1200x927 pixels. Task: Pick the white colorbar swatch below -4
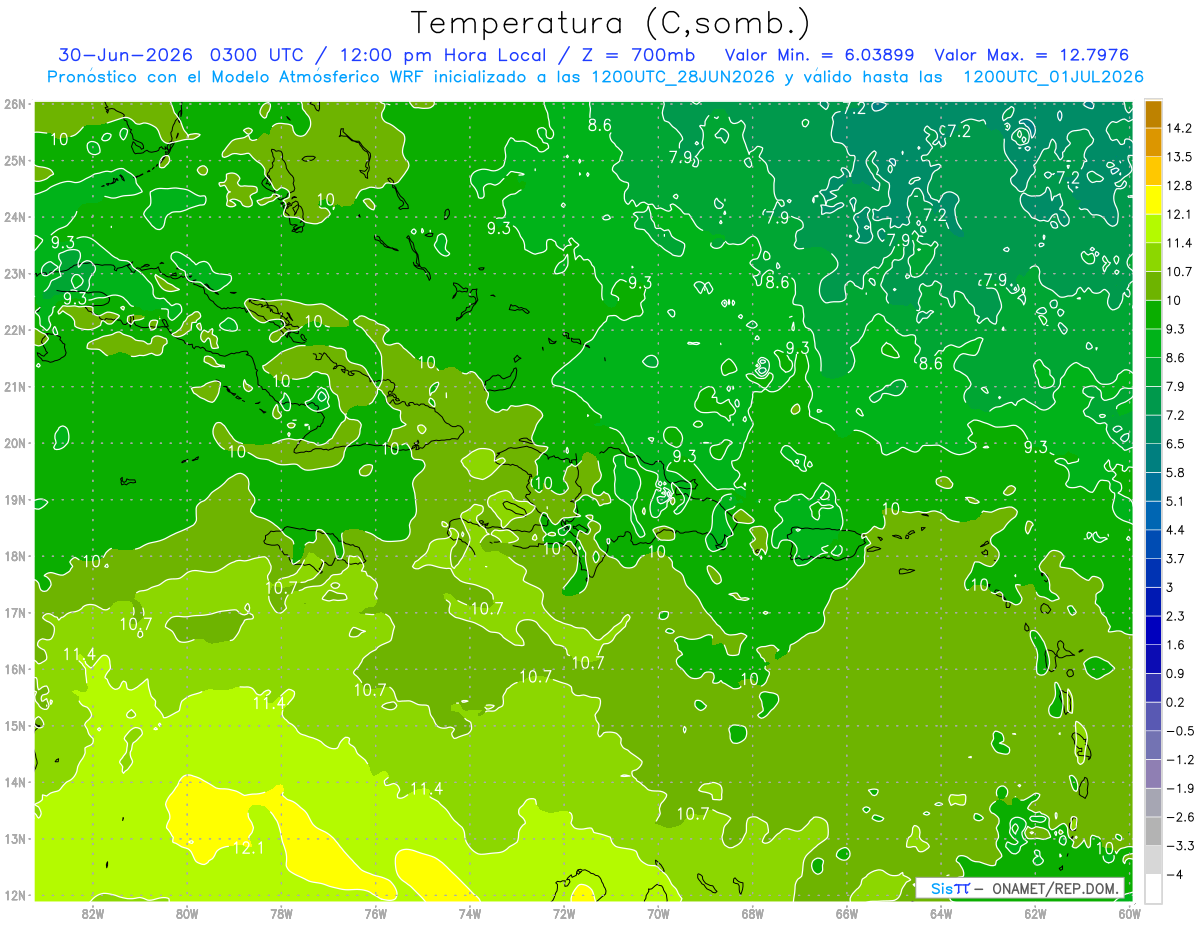click(1153, 888)
